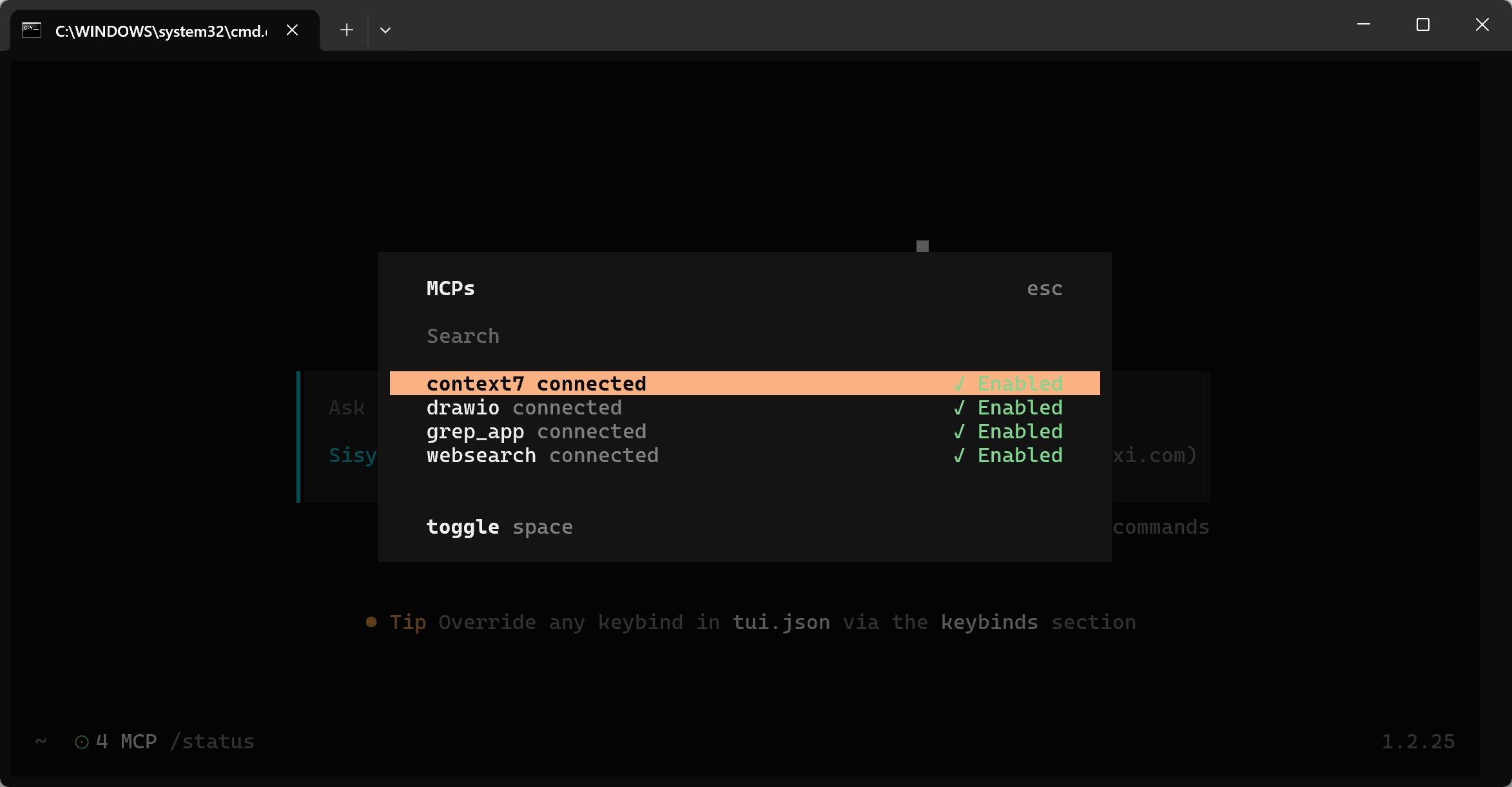Click the tilde path in status bar
The height and width of the screenshot is (787, 1512).
pos(41,741)
